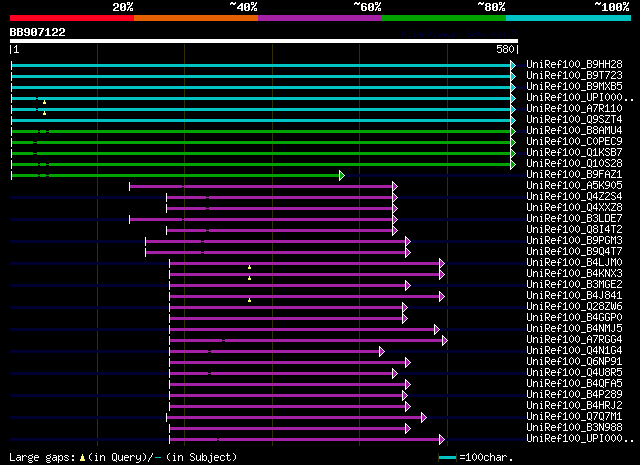Click arrowhead ending the UniRef100_Q4N1G4 alignment
The image size is (640, 465).
point(382,352)
